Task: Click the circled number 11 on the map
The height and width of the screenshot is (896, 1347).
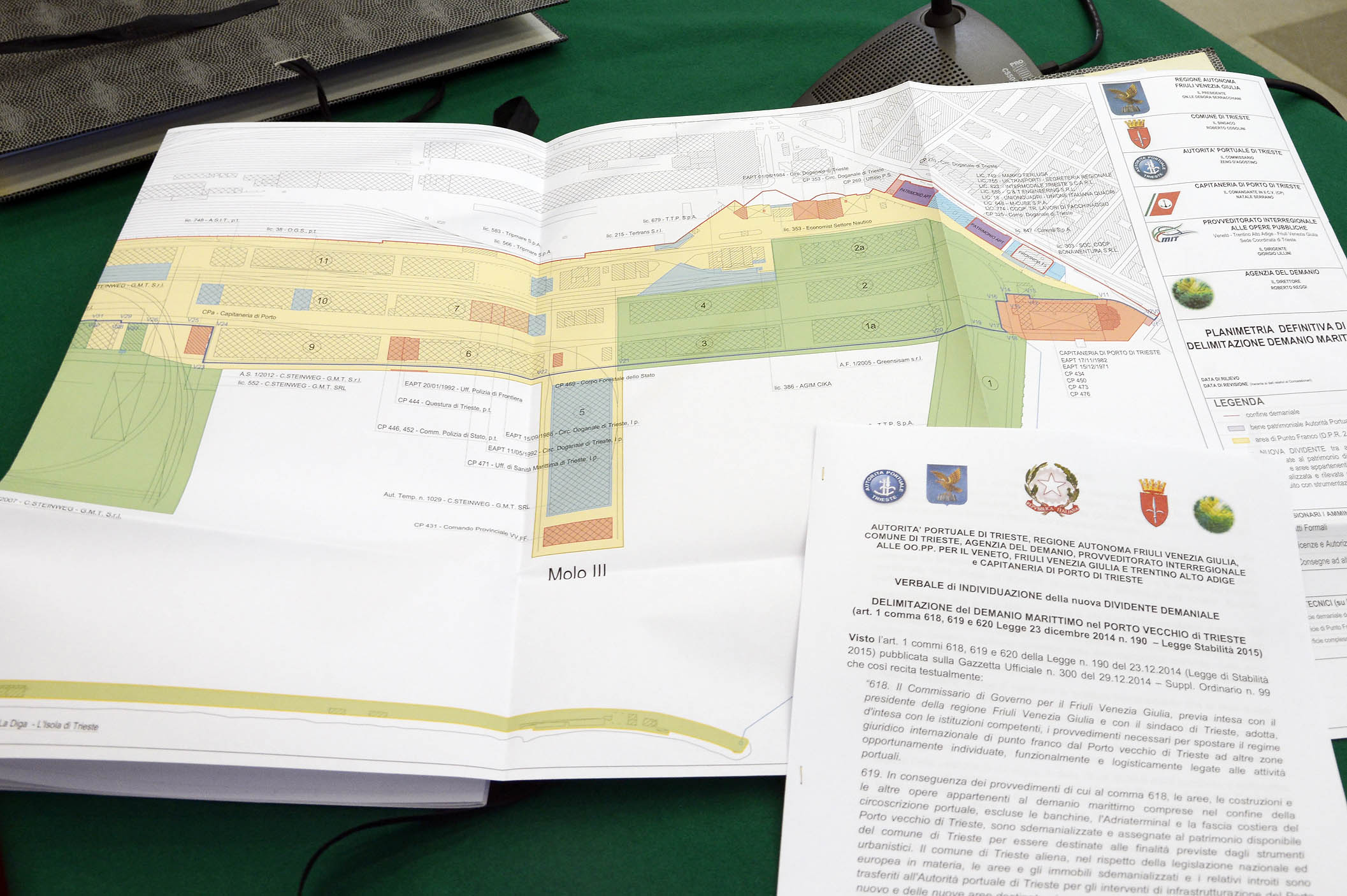Action: [x=324, y=260]
